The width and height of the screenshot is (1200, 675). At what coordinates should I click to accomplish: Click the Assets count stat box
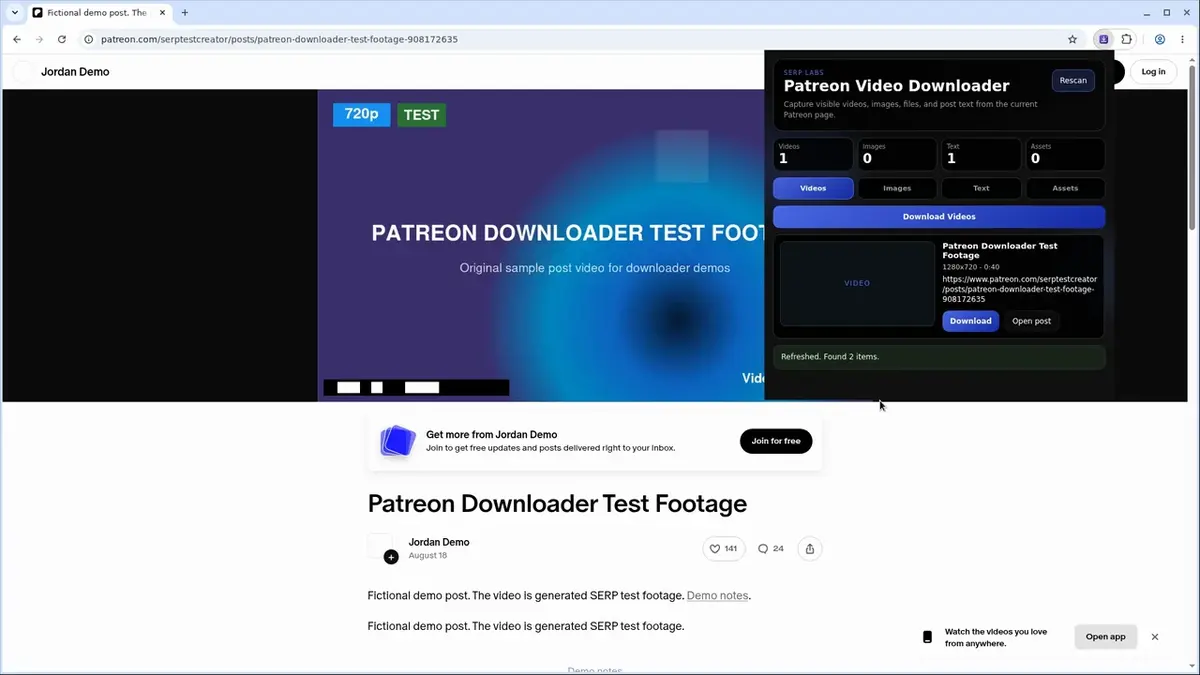[1065, 154]
